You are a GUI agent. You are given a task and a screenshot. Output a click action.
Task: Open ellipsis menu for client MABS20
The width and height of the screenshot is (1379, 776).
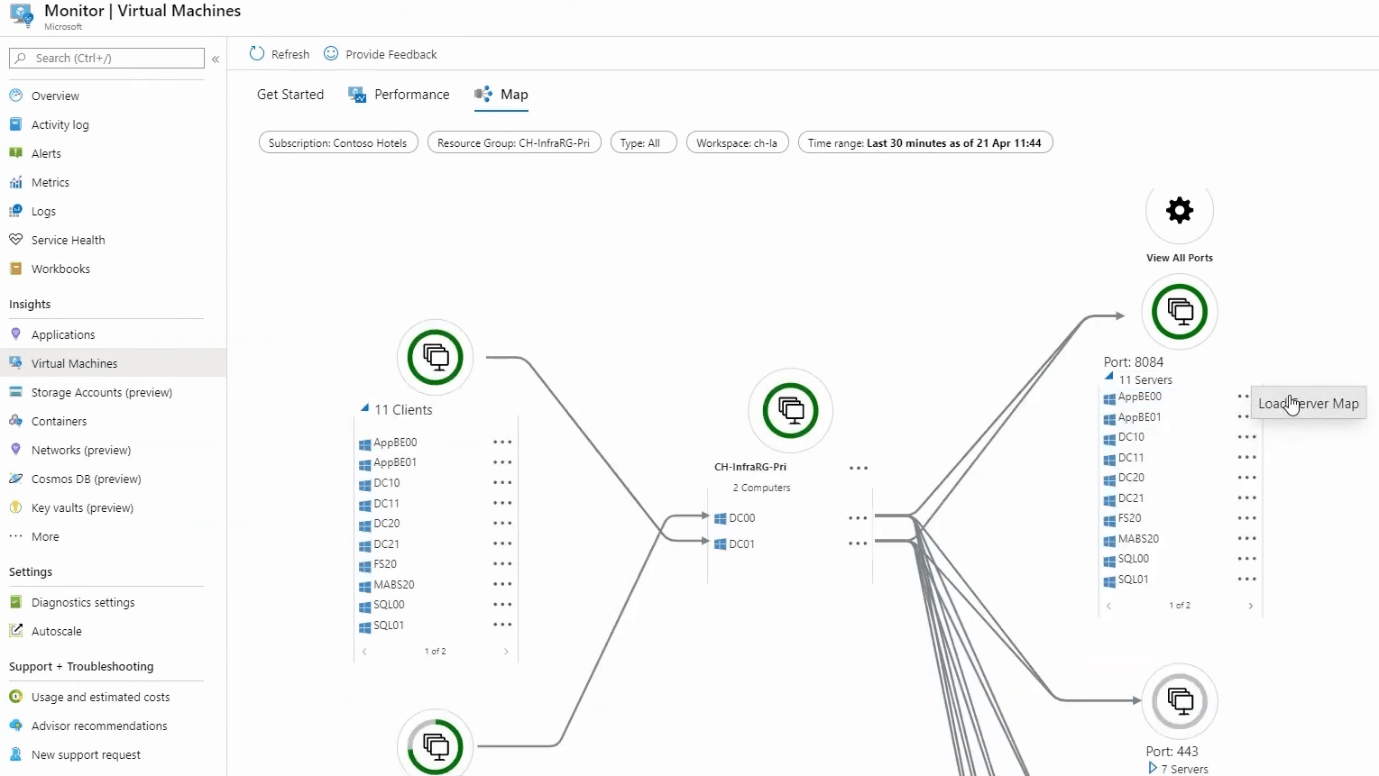[502, 584]
